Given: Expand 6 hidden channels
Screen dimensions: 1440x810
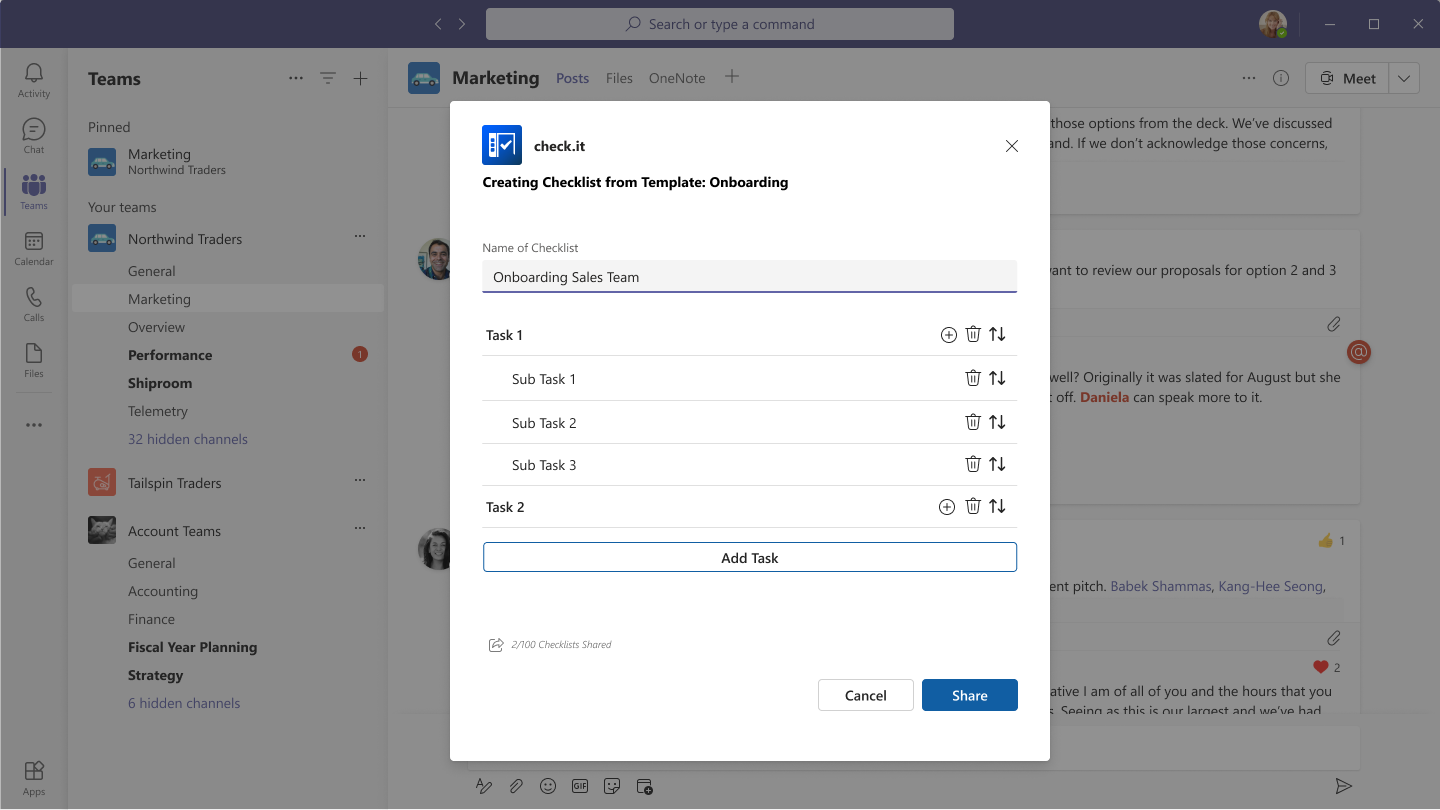Looking at the screenshot, I should tap(184, 703).
